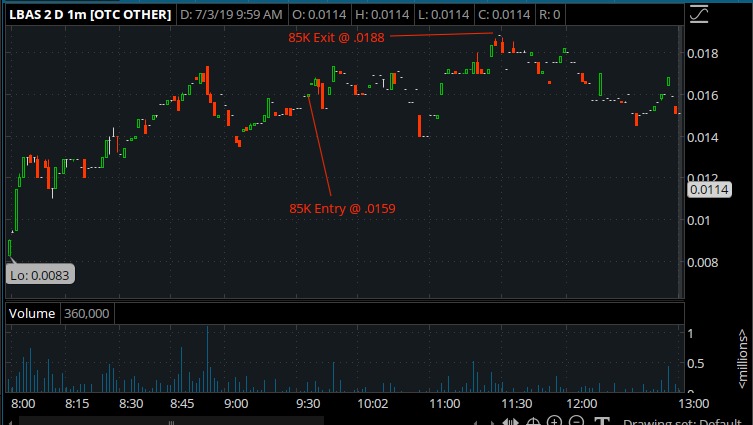This screenshot has height=425, width=753.
Task: Click the 9:30 time axis marker
Action: tap(308, 403)
